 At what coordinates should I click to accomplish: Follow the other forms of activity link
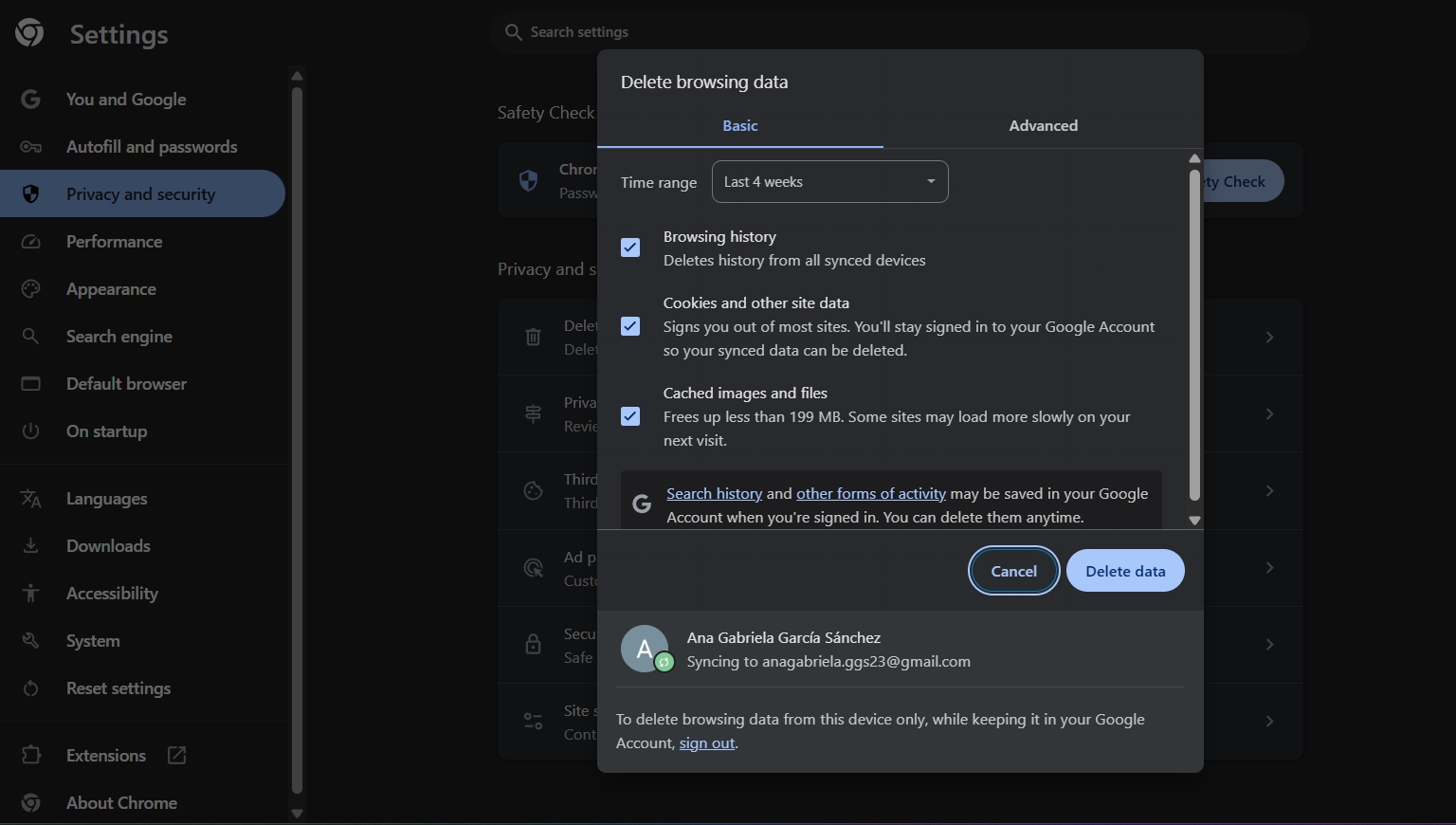tap(870, 494)
